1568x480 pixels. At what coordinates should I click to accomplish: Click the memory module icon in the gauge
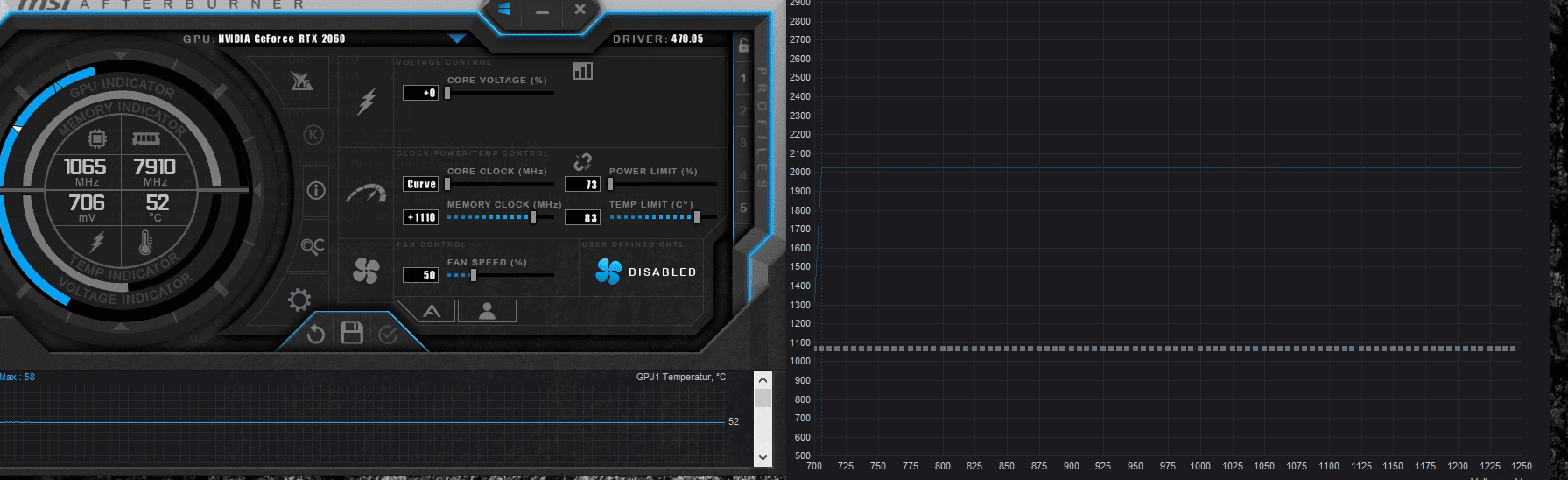(x=145, y=138)
